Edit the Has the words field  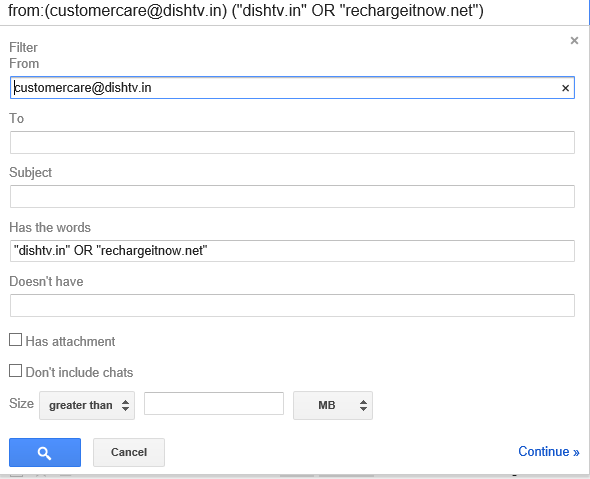[x=292, y=251]
